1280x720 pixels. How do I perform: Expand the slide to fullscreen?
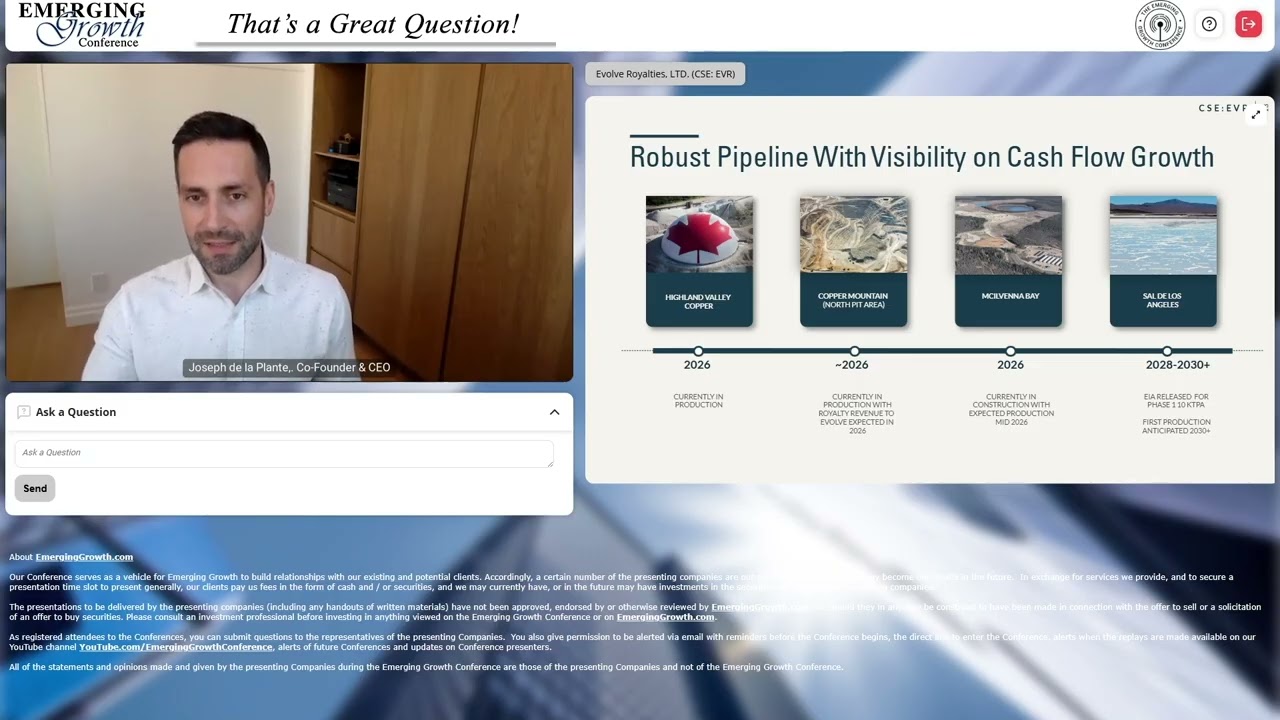[1256, 114]
